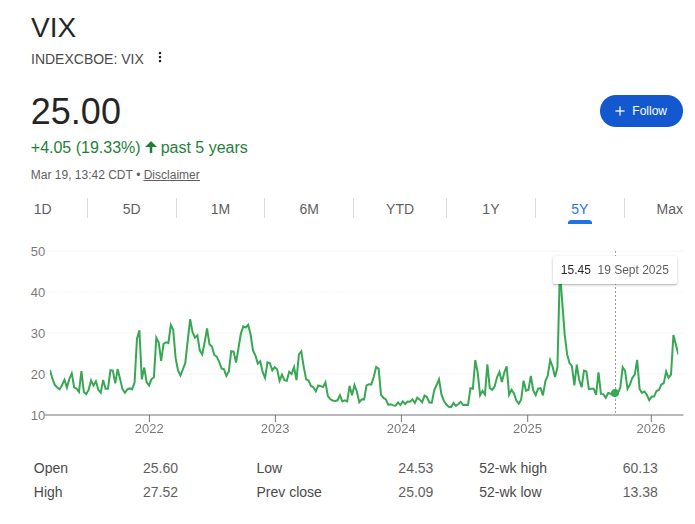Click the 52-wk high label
Viewport: 695px width, 524px height.
513,468
